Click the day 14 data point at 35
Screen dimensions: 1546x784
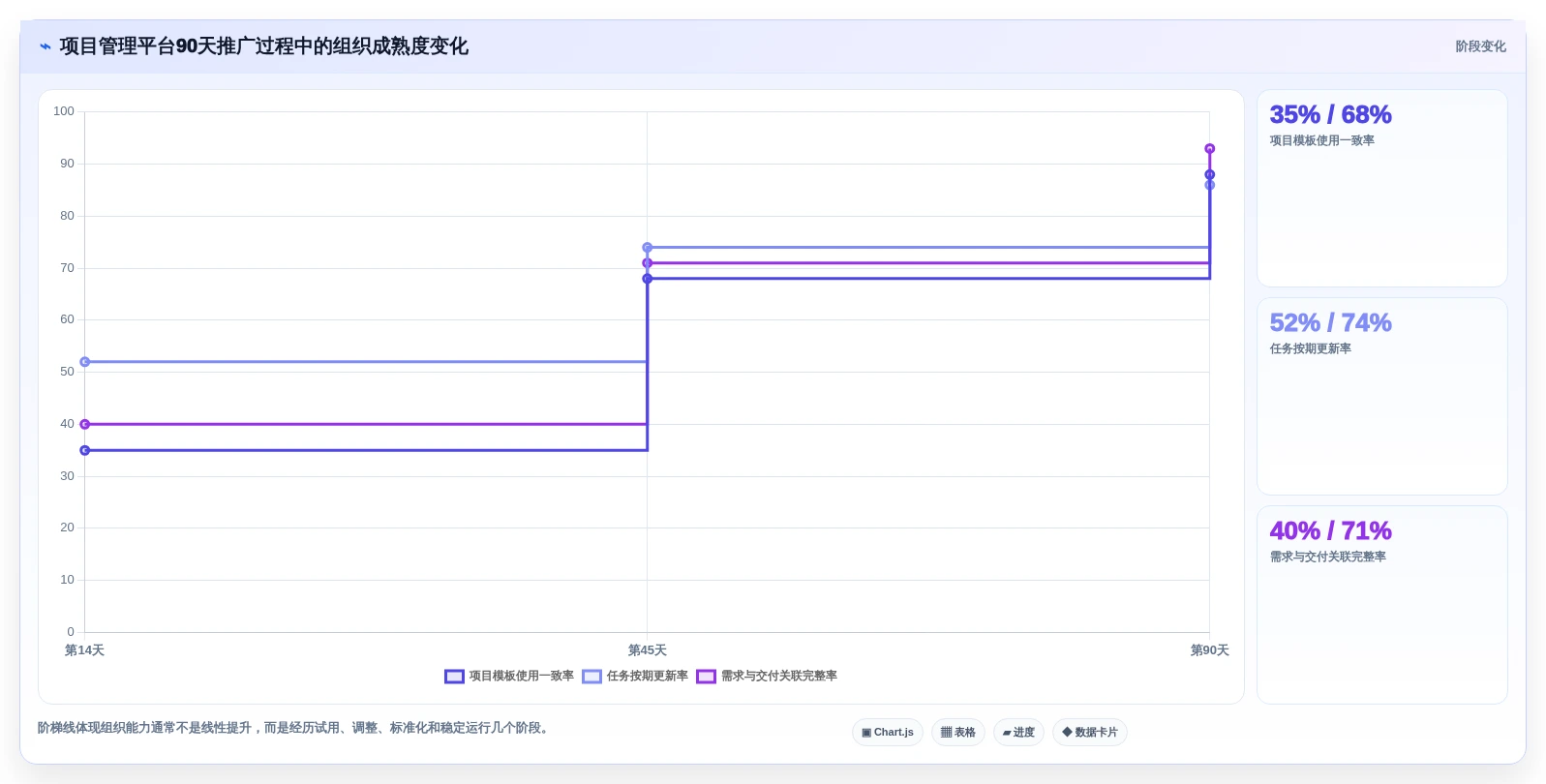tap(85, 450)
